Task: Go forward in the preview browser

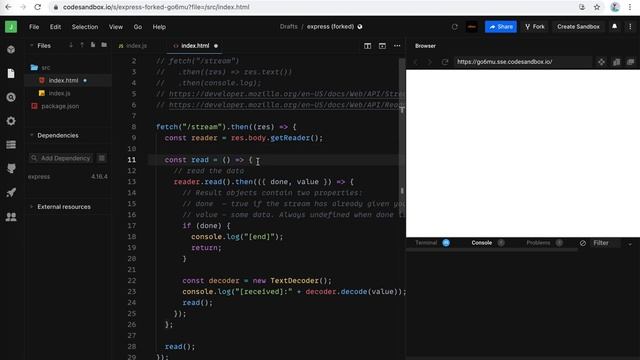Action: (x=429, y=62)
